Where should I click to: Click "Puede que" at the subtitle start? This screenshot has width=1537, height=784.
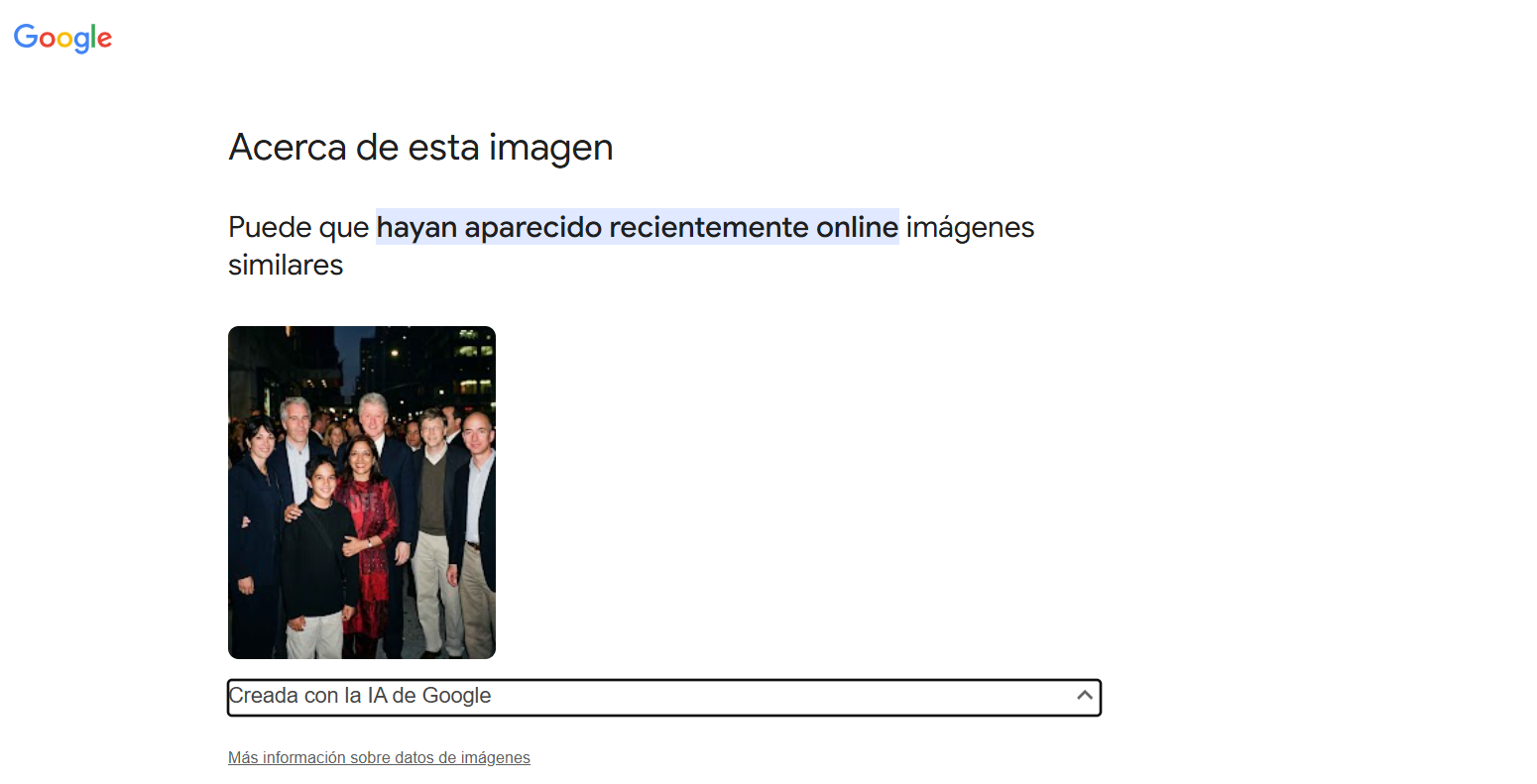pos(298,227)
